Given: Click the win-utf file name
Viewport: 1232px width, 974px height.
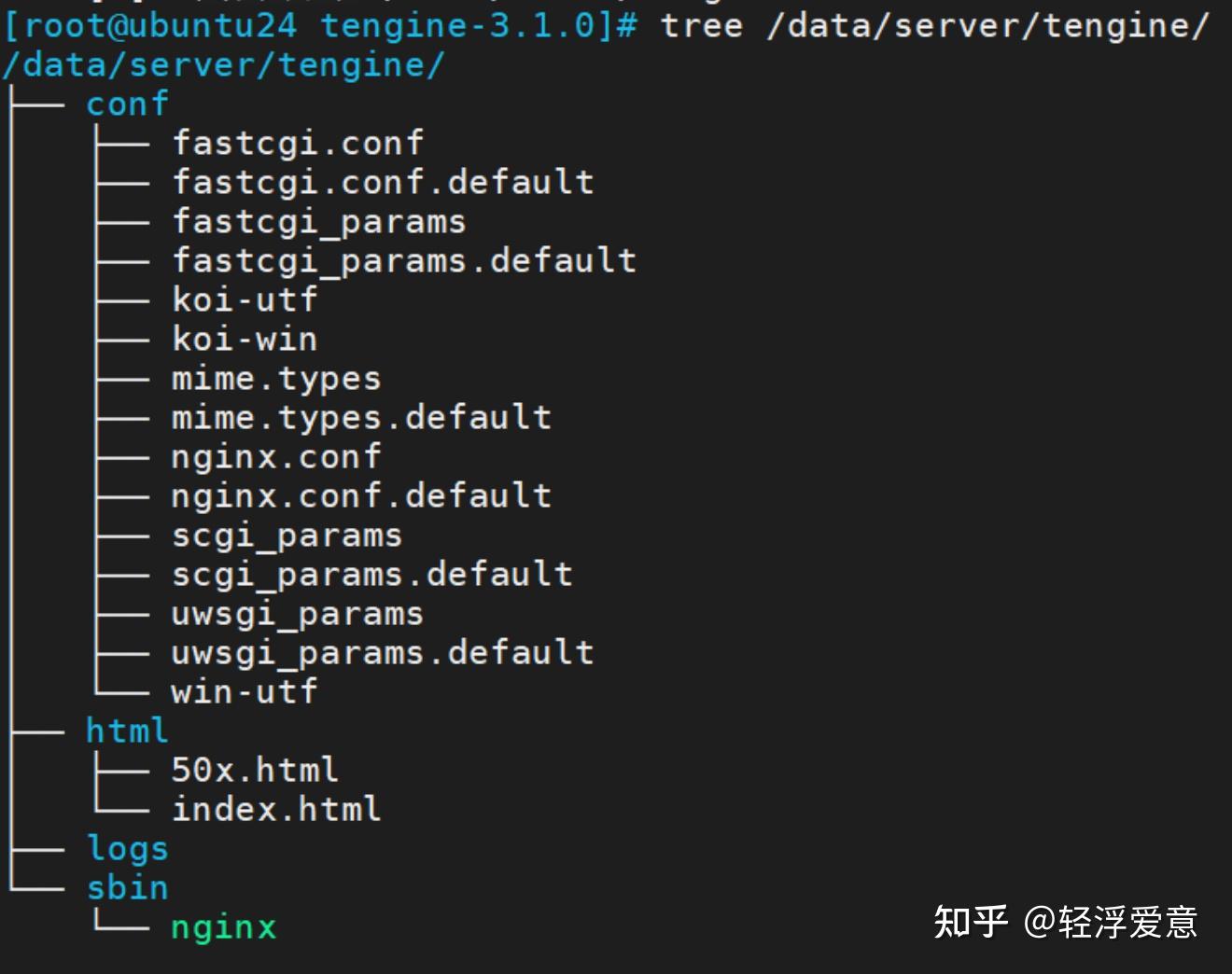Looking at the screenshot, I should (245, 691).
